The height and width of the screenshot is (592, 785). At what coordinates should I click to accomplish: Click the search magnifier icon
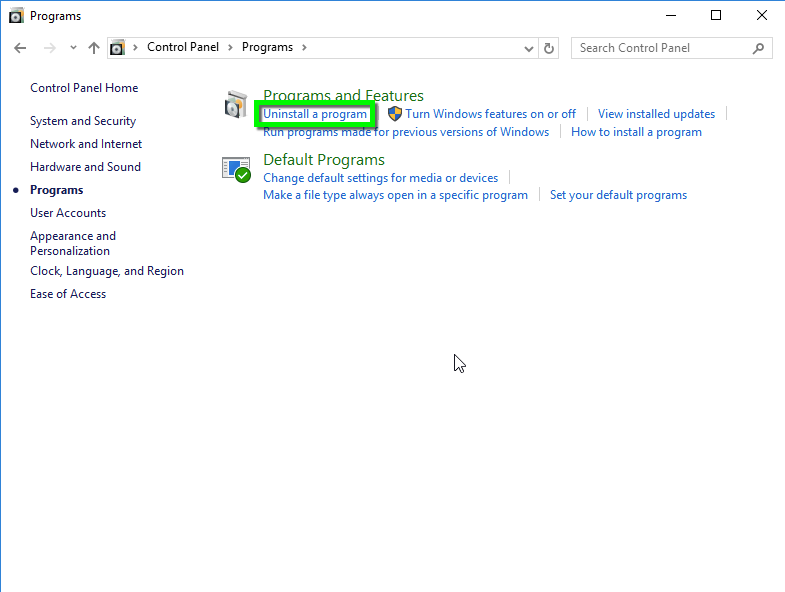[x=758, y=48]
